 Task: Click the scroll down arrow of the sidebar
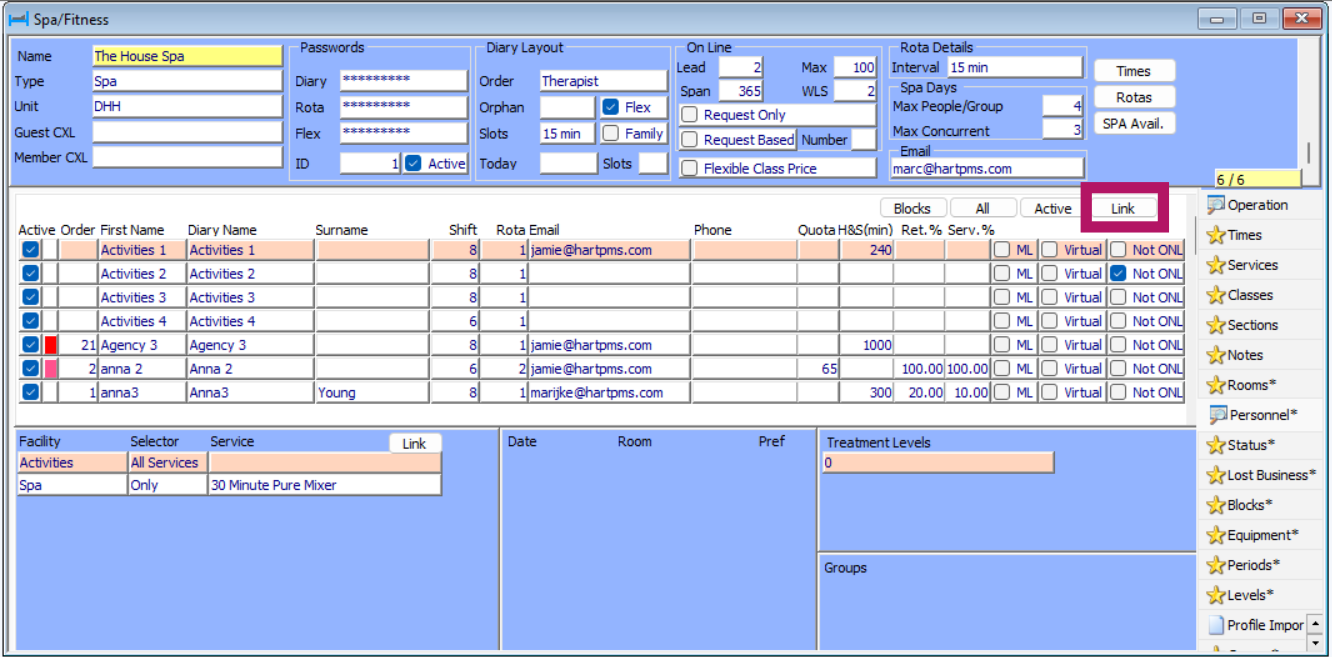click(1315, 643)
